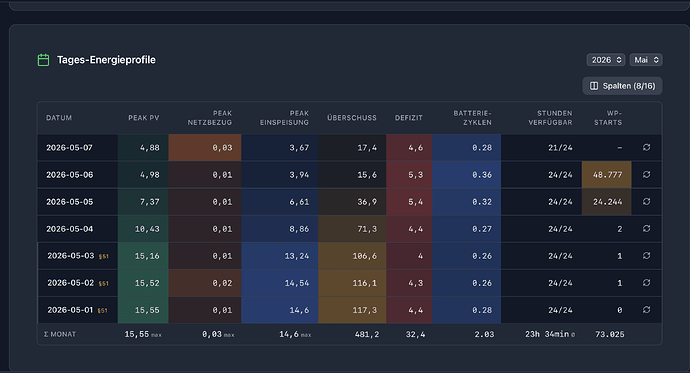Click the Überschuss value 106,6
Image resolution: width=690 pixels, height=373 pixels.
pyautogui.click(x=364, y=256)
